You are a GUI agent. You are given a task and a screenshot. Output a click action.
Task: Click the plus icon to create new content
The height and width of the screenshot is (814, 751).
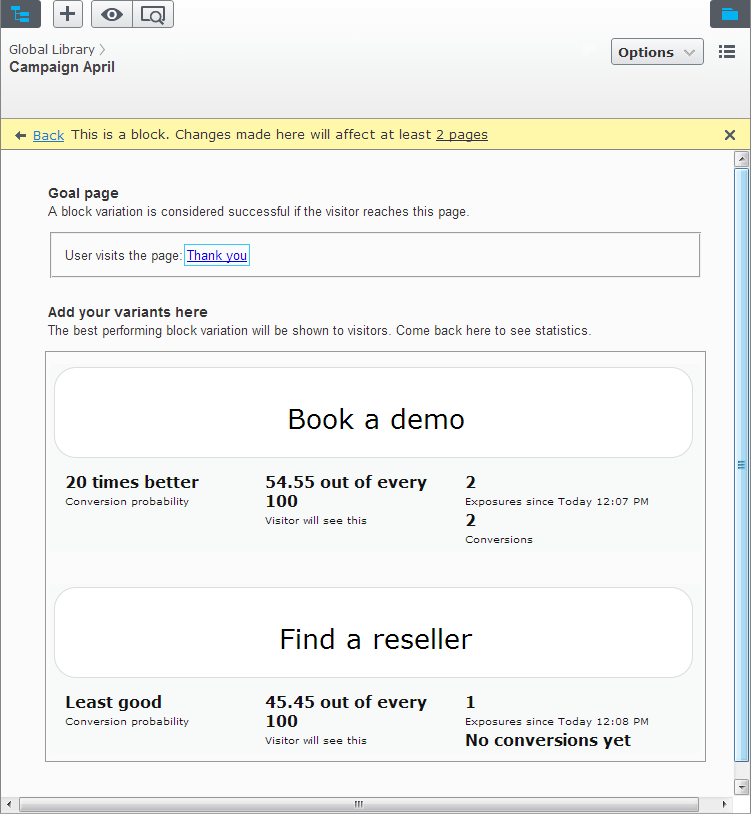tap(67, 13)
